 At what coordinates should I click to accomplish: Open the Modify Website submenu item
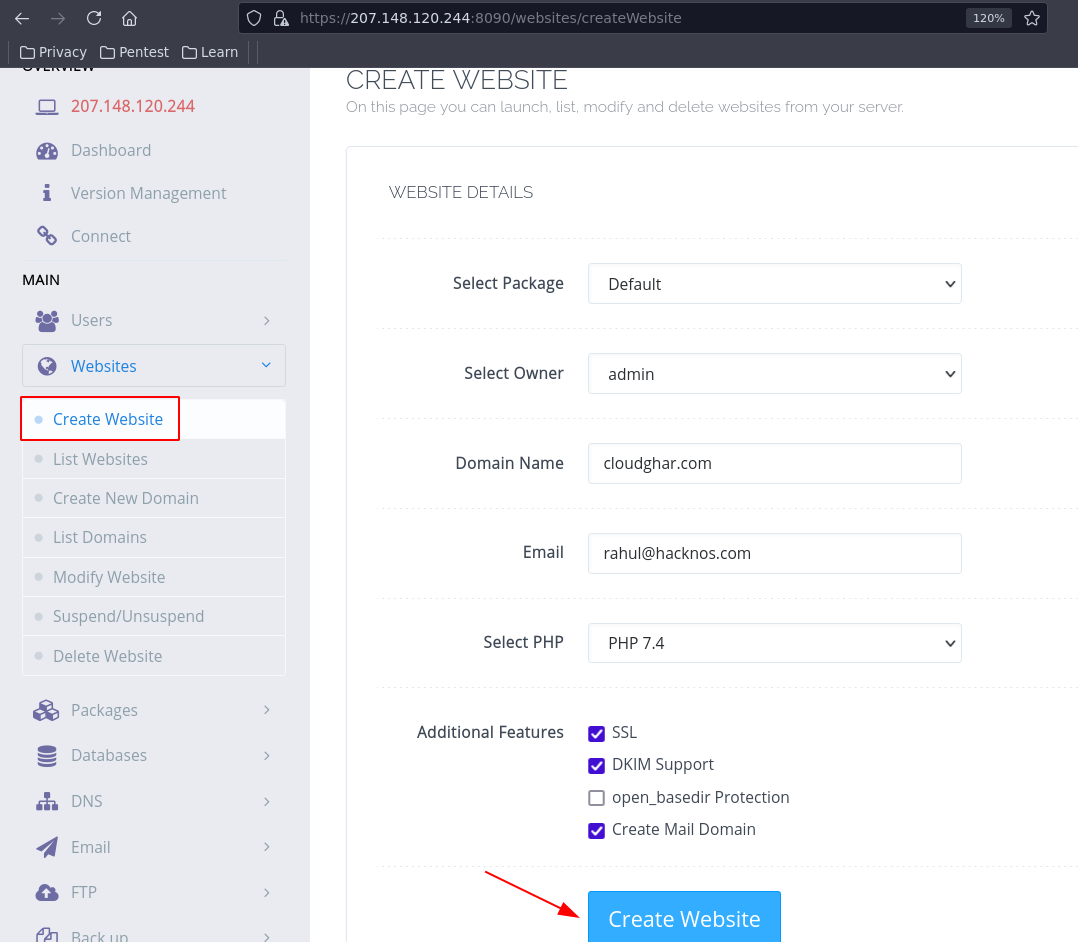(x=154, y=577)
